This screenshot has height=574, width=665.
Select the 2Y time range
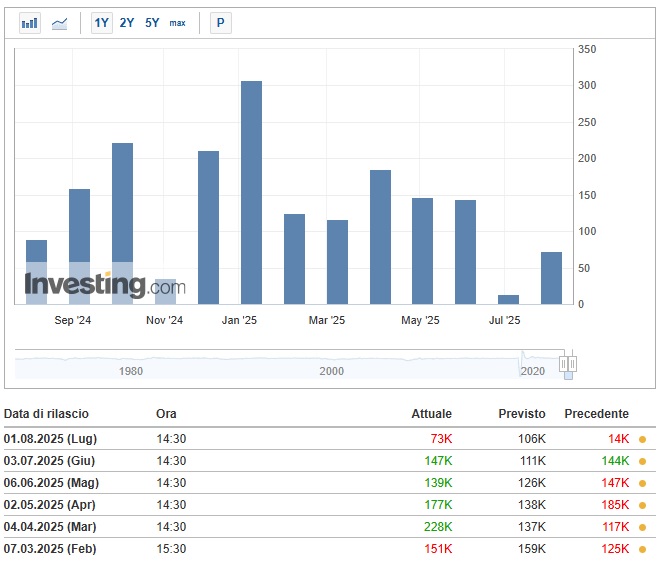coord(127,22)
